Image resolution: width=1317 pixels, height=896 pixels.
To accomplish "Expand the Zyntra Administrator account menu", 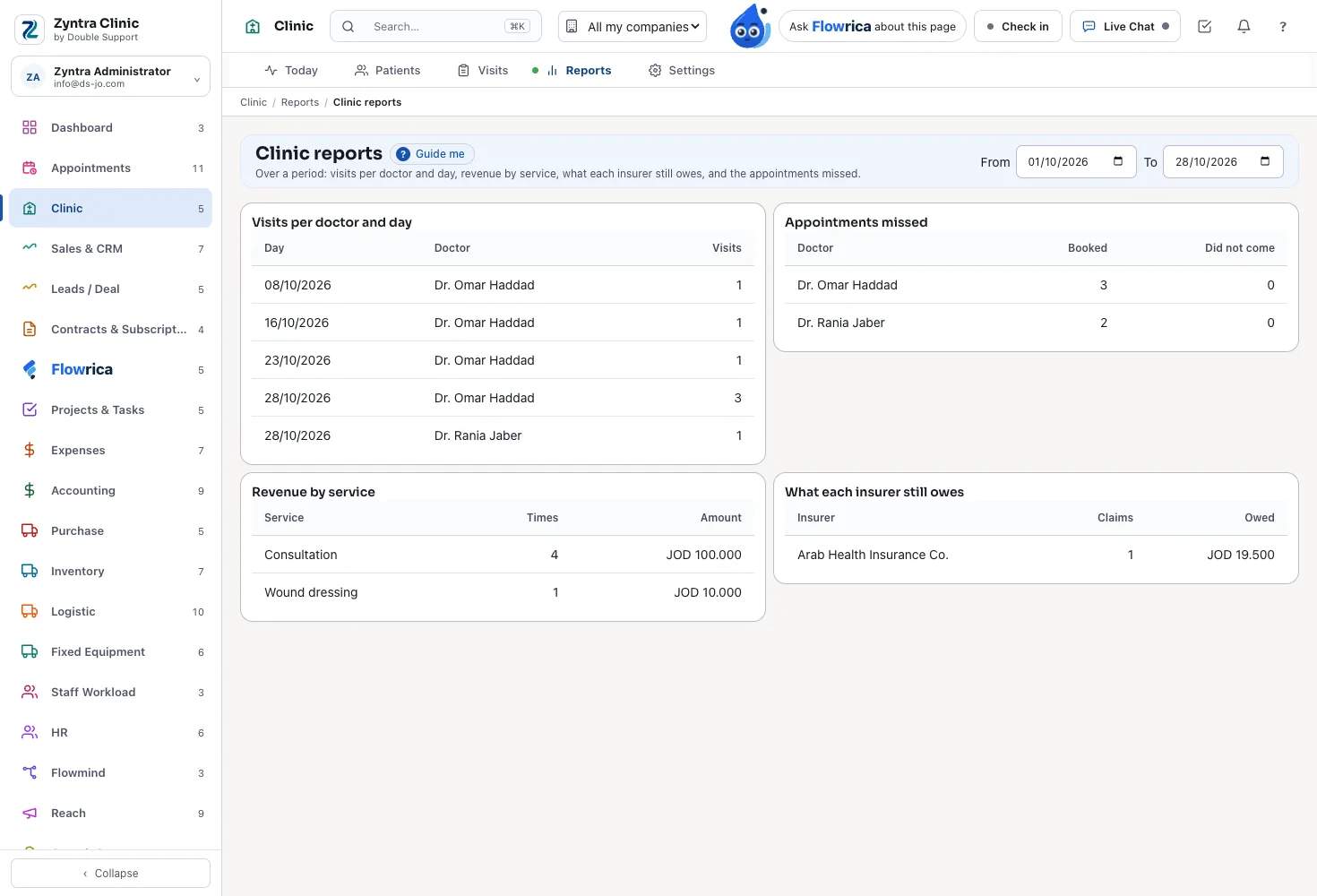I will [x=110, y=77].
